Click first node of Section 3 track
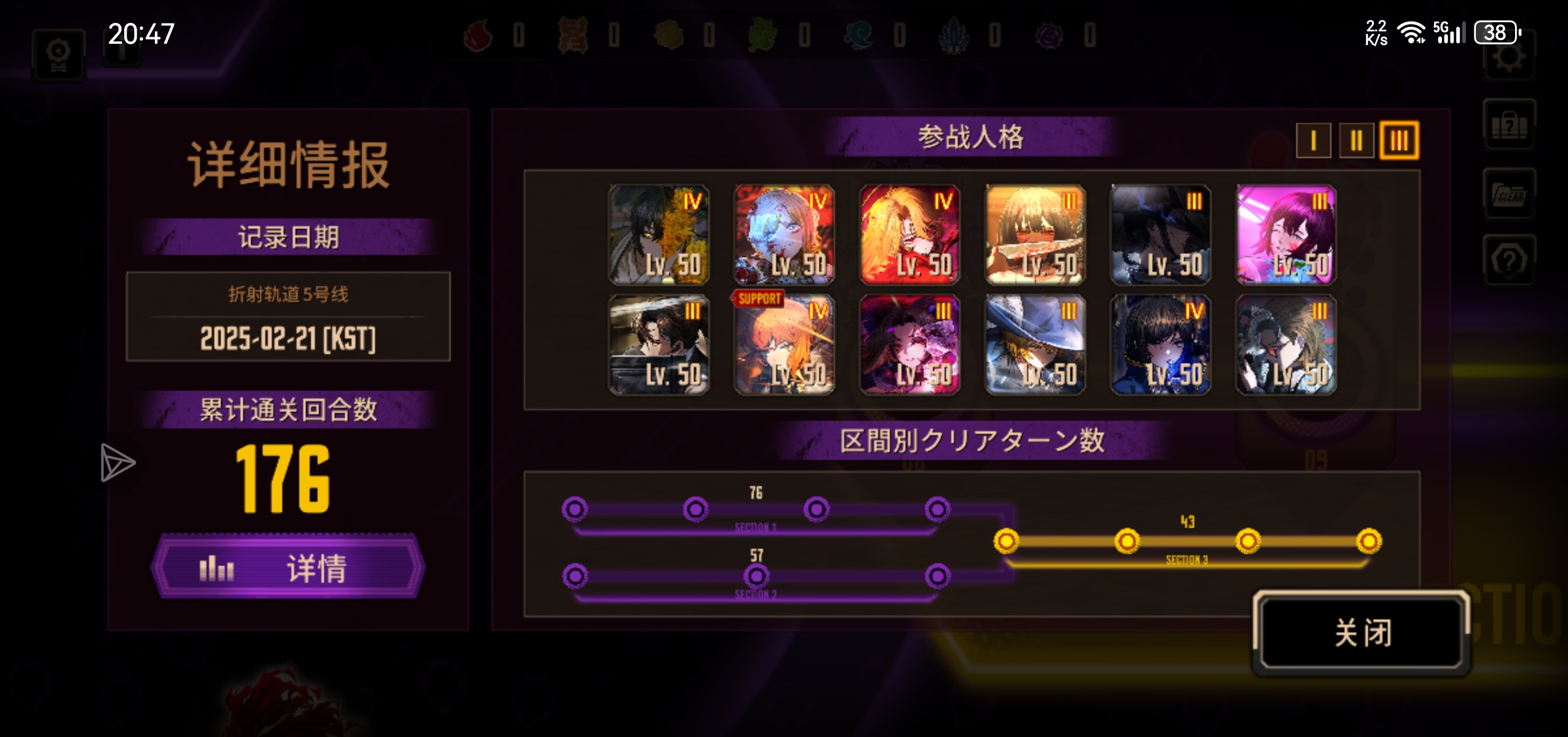The height and width of the screenshot is (737, 1568). coord(1006,541)
